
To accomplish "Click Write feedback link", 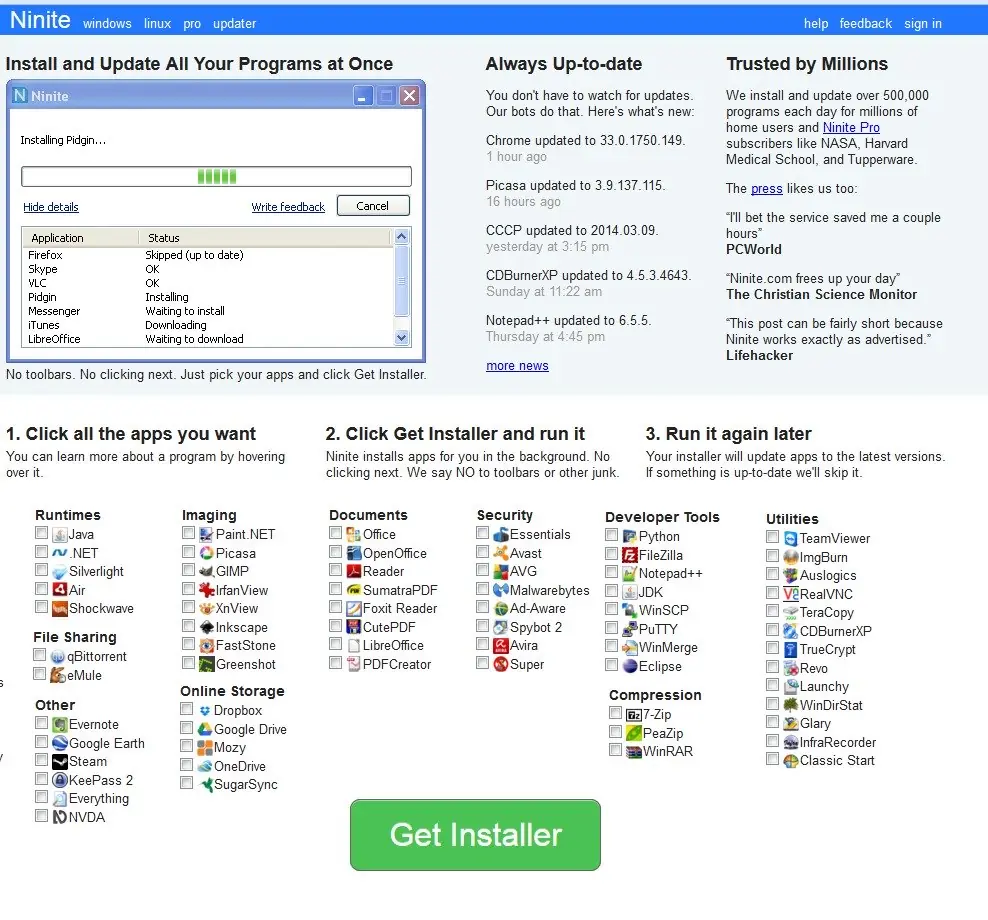I will click(288, 207).
